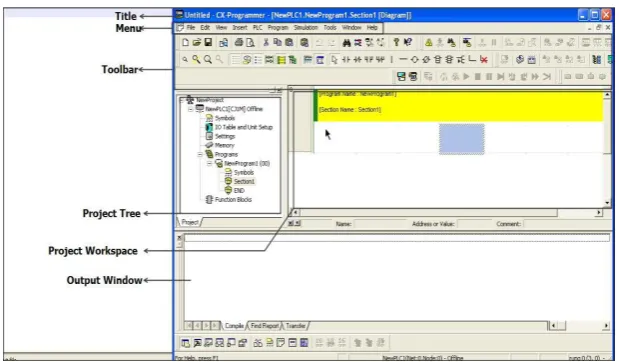This screenshot has width=619, height=362.
Task: Click the yellow-highlighted zoom magnifier icon
Action: tap(196, 60)
